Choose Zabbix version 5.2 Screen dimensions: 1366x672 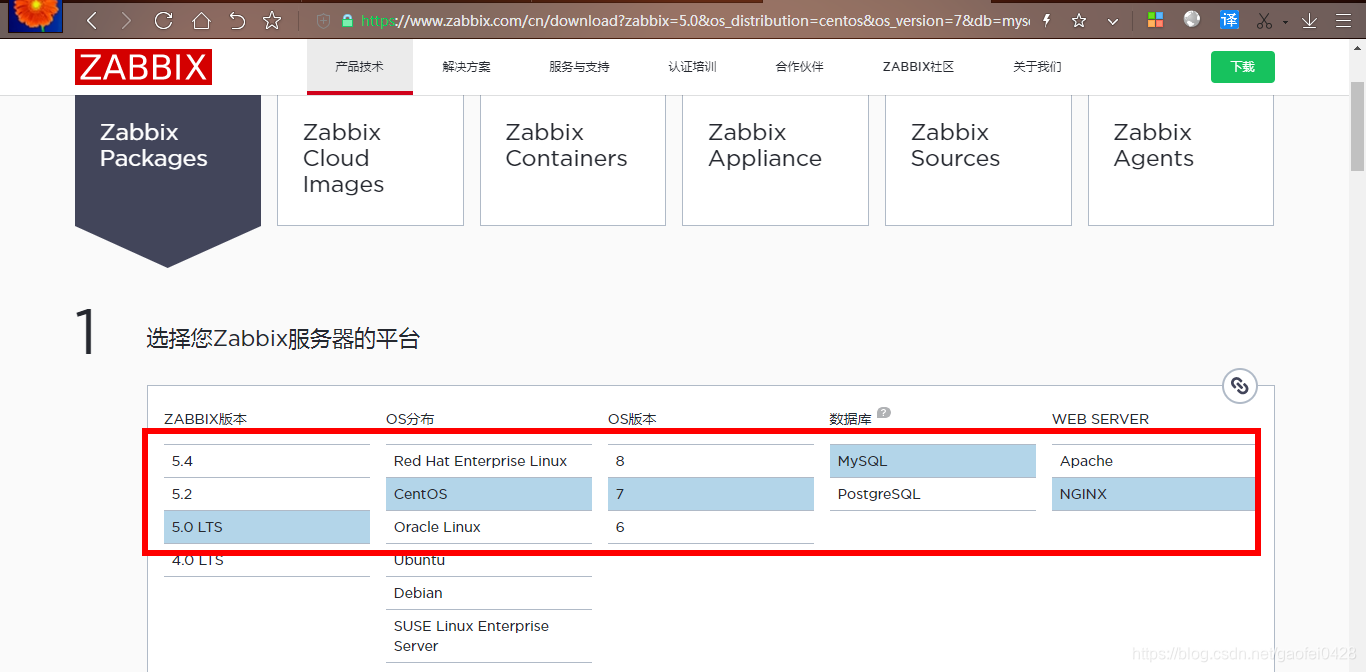(267, 494)
